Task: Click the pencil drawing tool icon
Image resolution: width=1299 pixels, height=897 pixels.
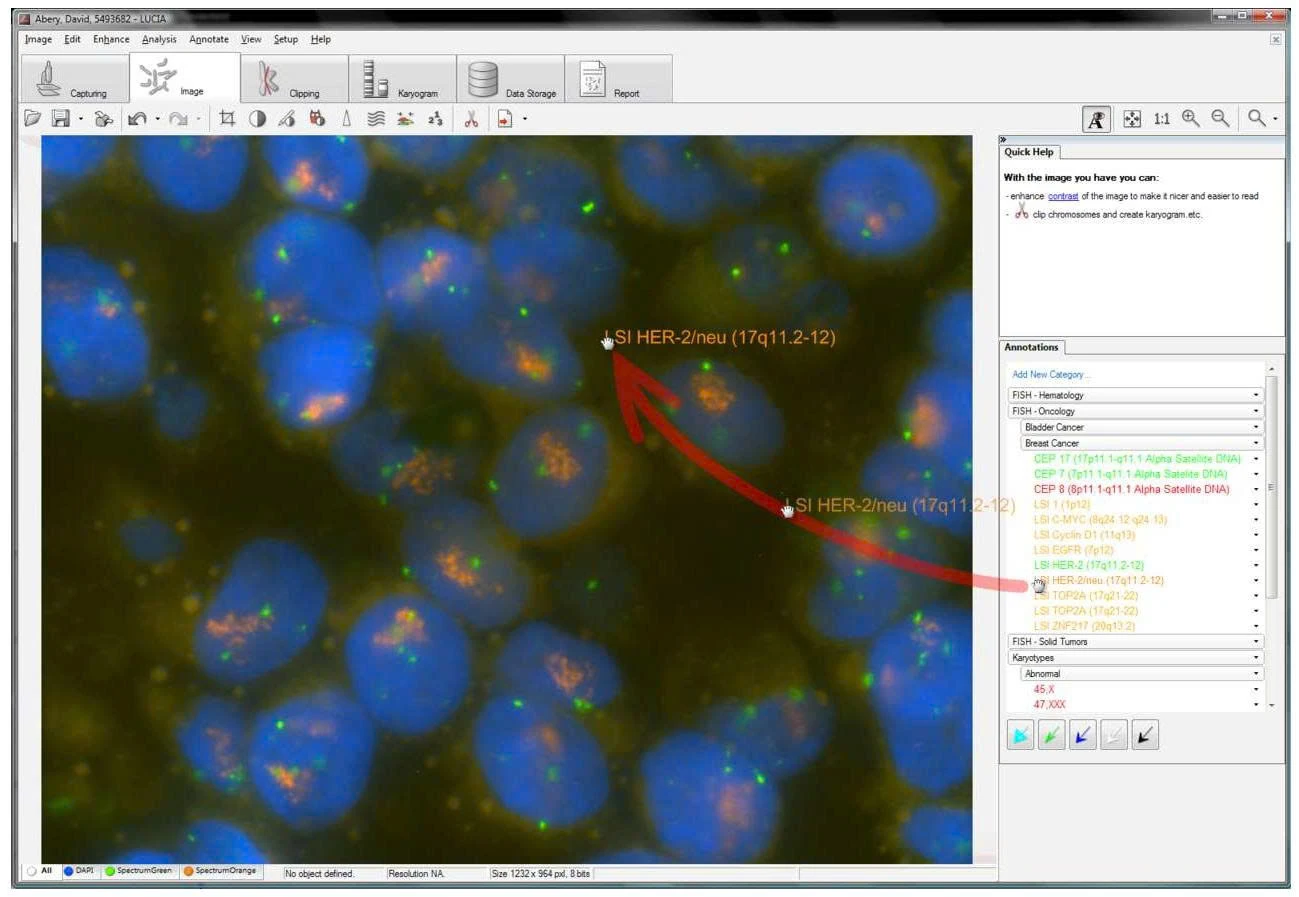Action: [287, 118]
